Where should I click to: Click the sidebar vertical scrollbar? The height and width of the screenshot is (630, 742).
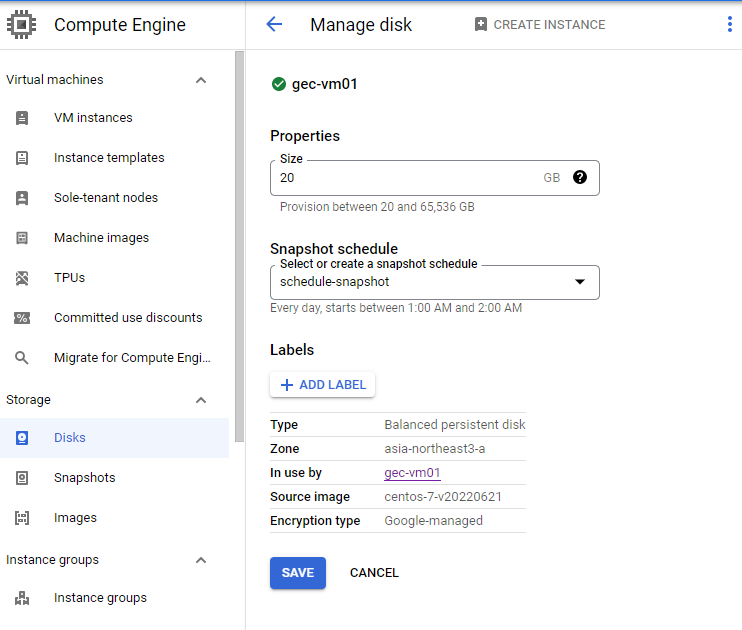(239, 246)
